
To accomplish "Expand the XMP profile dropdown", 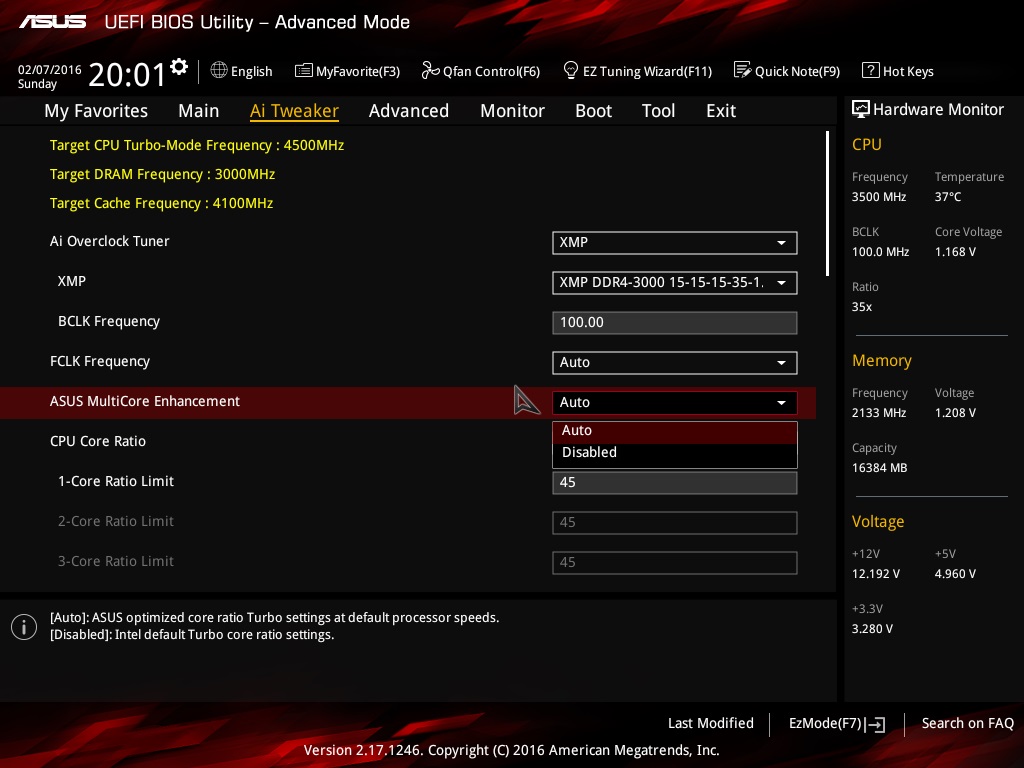I will [x=675, y=283].
